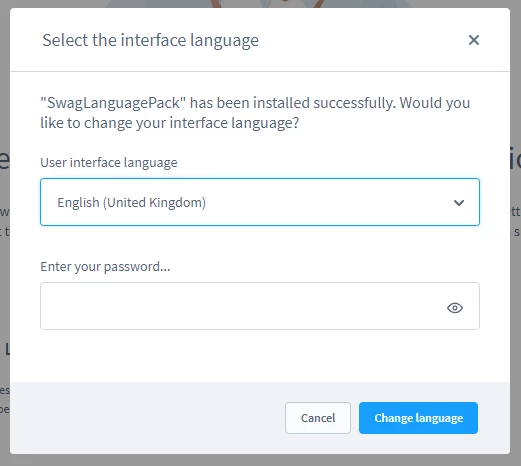
Task: Toggle password visibility eye
Action: click(x=455, y=308)
